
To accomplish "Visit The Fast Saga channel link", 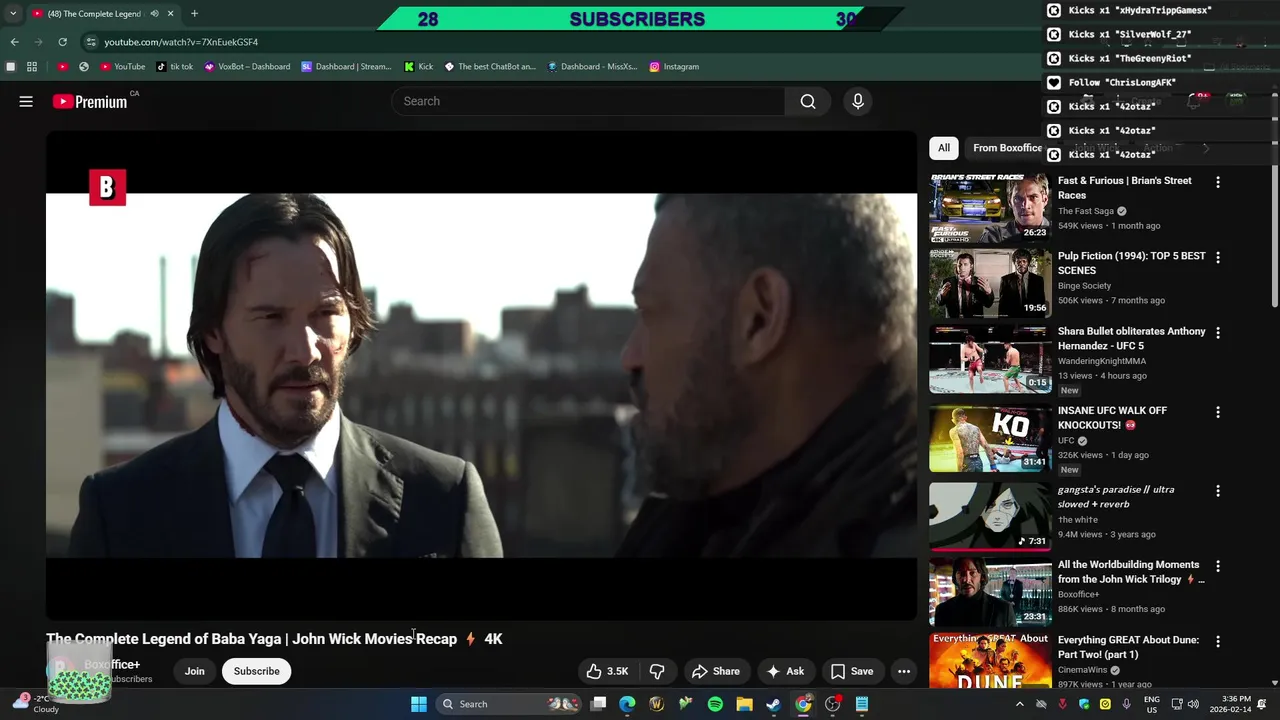I will [x=1086, y=211].
